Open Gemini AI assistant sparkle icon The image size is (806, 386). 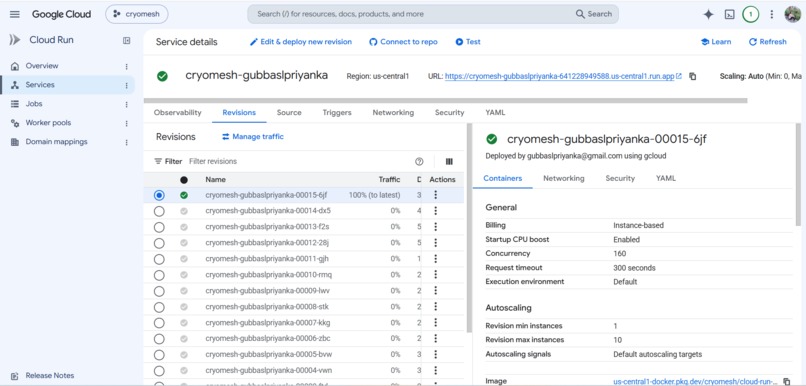708,14
